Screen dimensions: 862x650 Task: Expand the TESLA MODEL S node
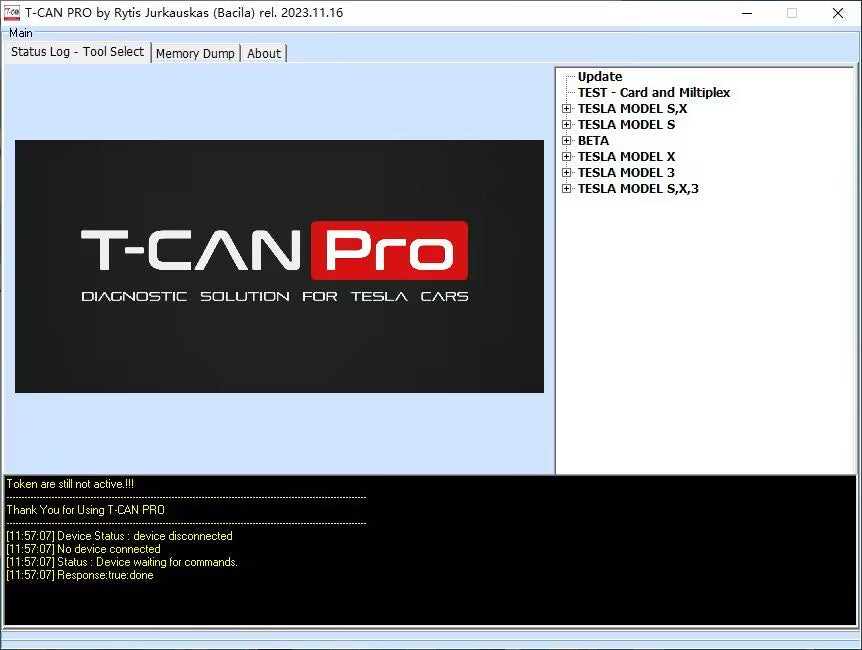(566, 125)
